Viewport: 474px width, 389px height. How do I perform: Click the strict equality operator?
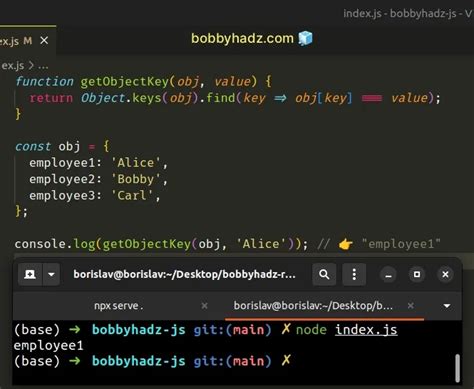coord(372,98)
